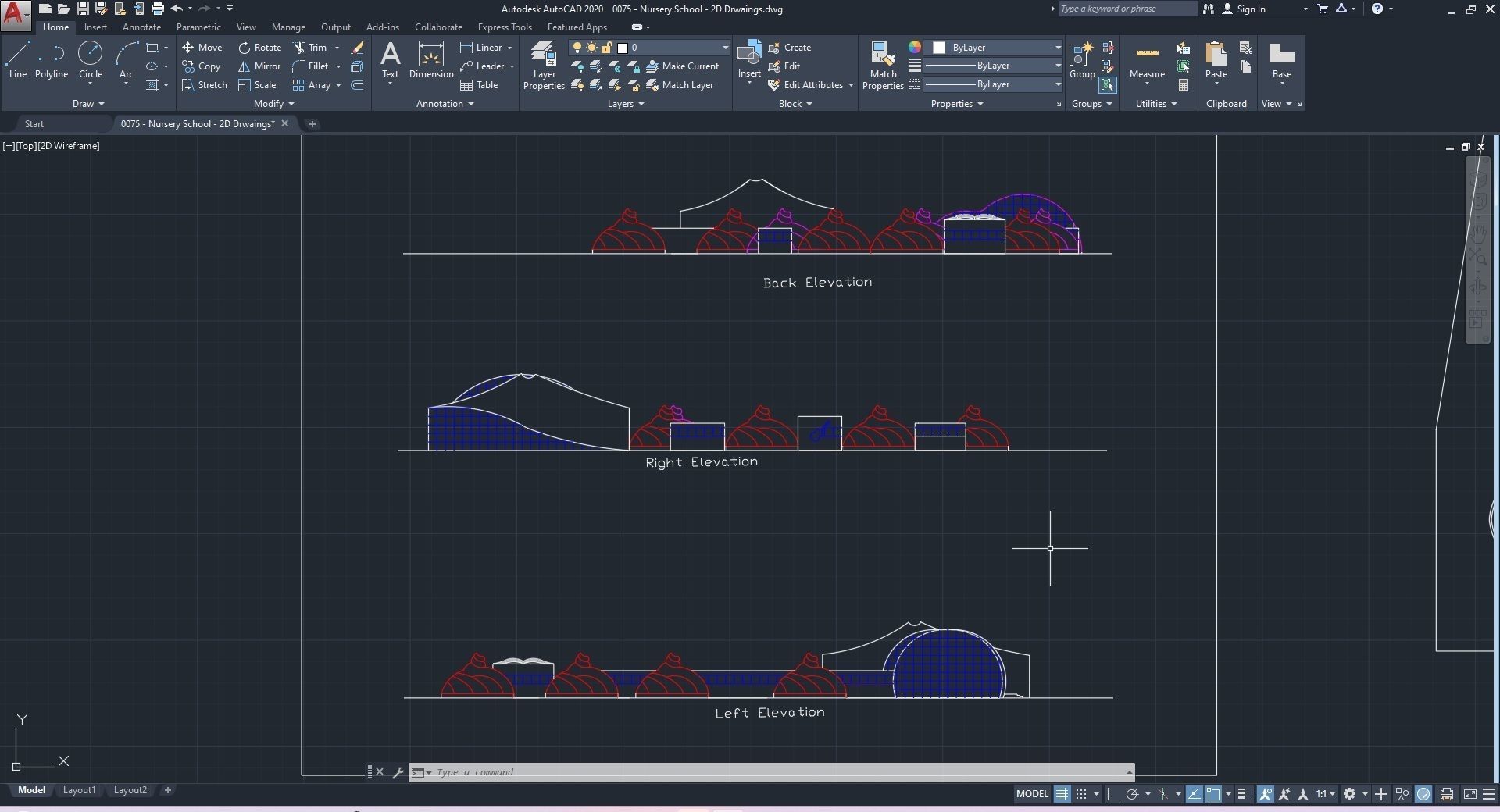Switch to the Annotate ribbon tab

tap(141, 27)
